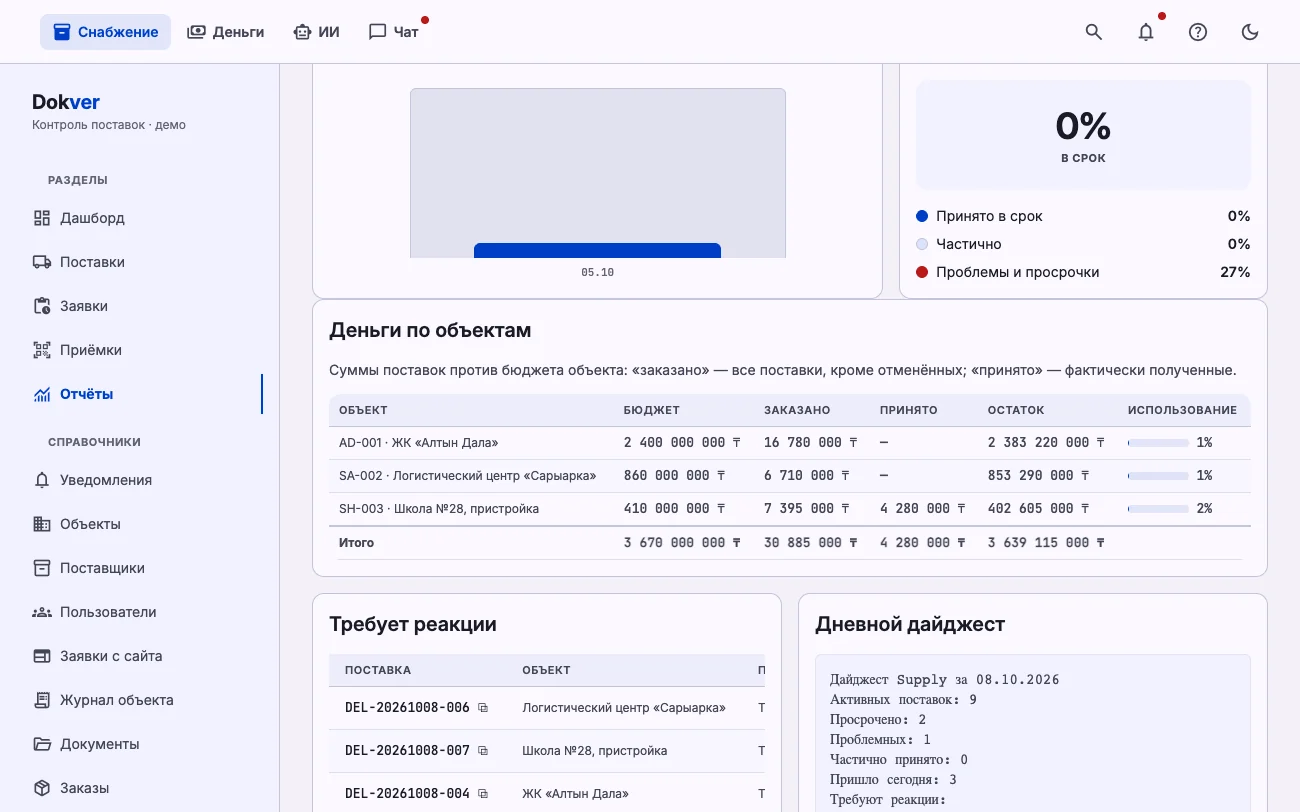Copy delivery number DEL-20261008-004 icon
1300x812 pixels.
point(483,794)
